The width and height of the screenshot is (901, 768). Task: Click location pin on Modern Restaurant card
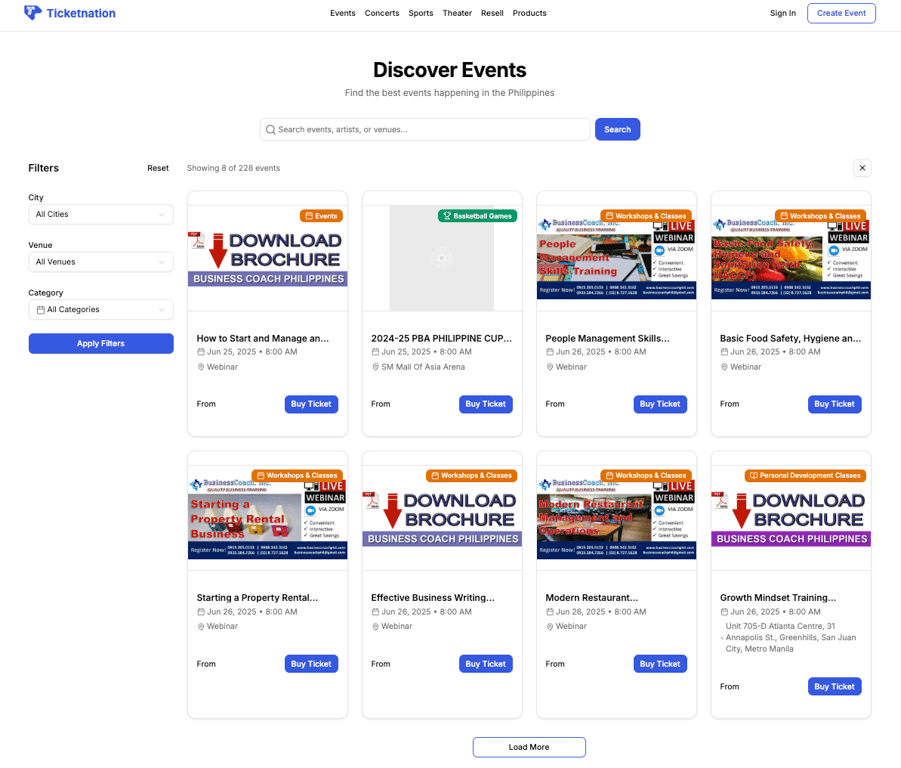point(550,627)
